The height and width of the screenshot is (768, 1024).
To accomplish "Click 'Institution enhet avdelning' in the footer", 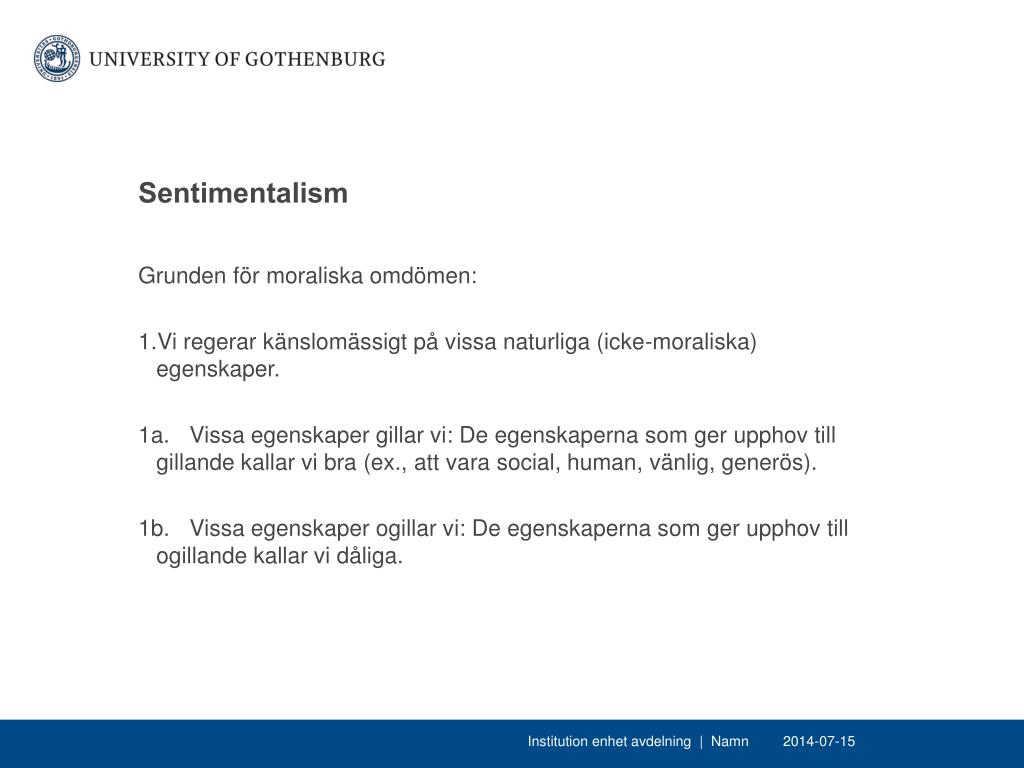I will pos(609,742).
